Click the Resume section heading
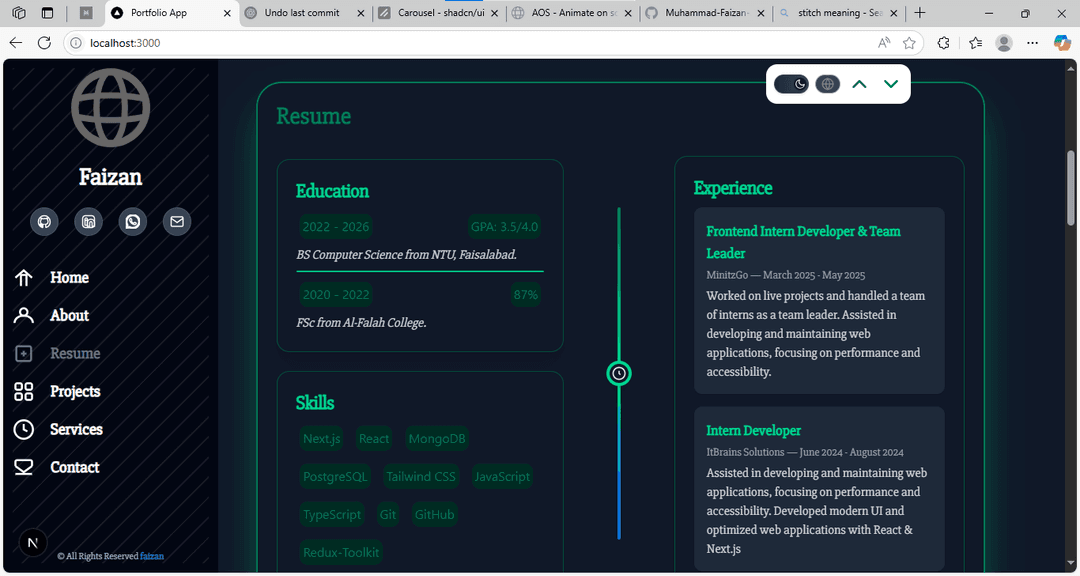Image resolution: width=1080 pixels, height=576 pixels. pos(313,116)
